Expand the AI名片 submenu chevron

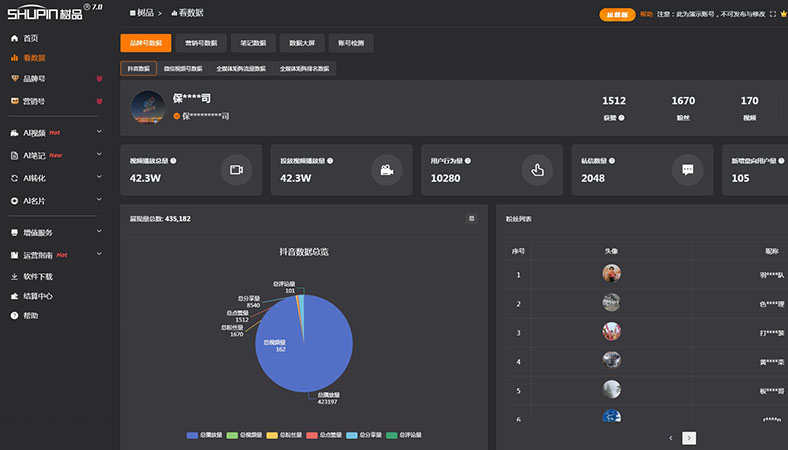coord(99,200)
